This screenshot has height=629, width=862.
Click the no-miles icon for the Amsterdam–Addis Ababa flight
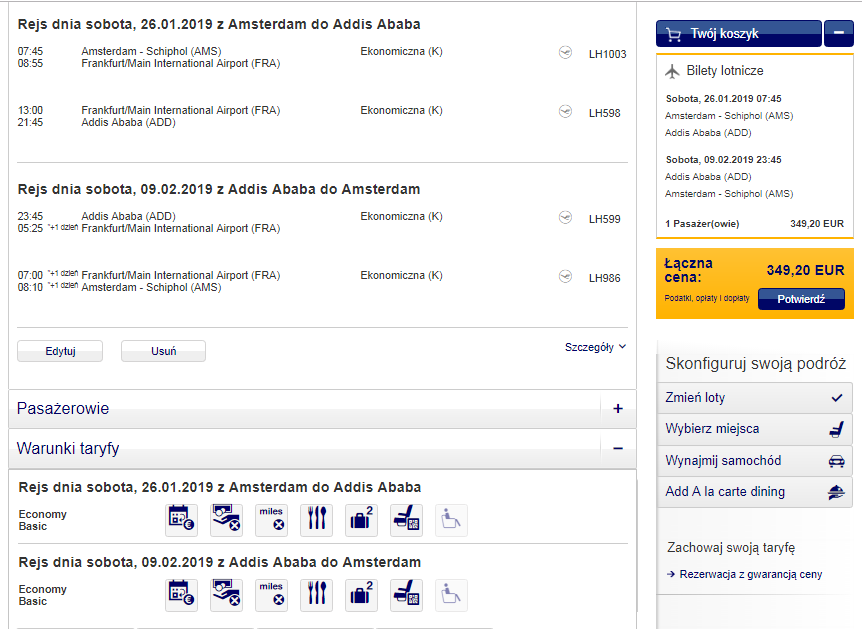(272, 520)
